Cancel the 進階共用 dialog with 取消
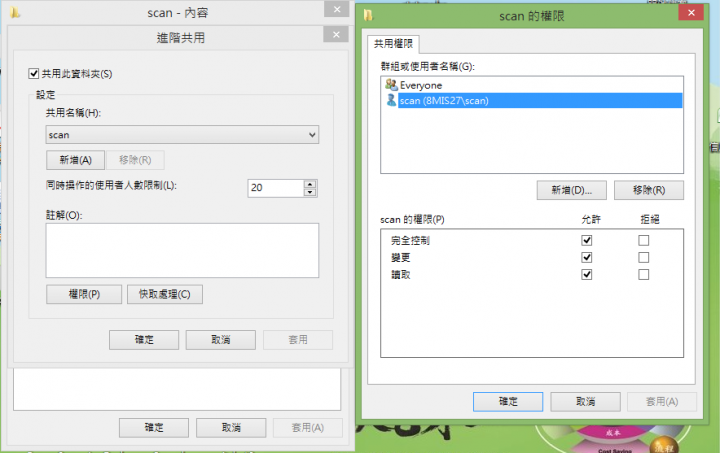The image size is (720, 453). (221, 340)
